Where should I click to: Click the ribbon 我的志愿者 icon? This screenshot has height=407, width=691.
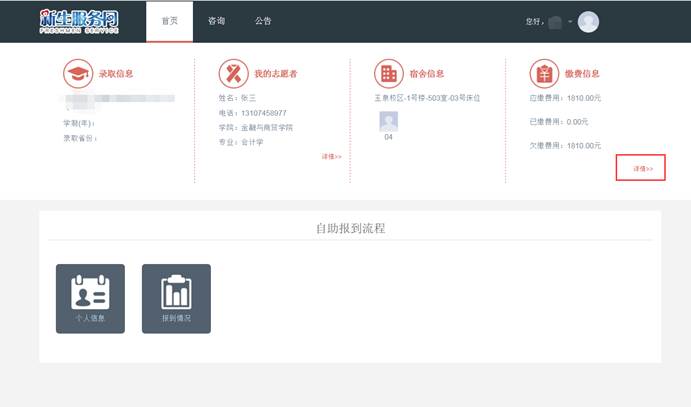tap(234, 74)
